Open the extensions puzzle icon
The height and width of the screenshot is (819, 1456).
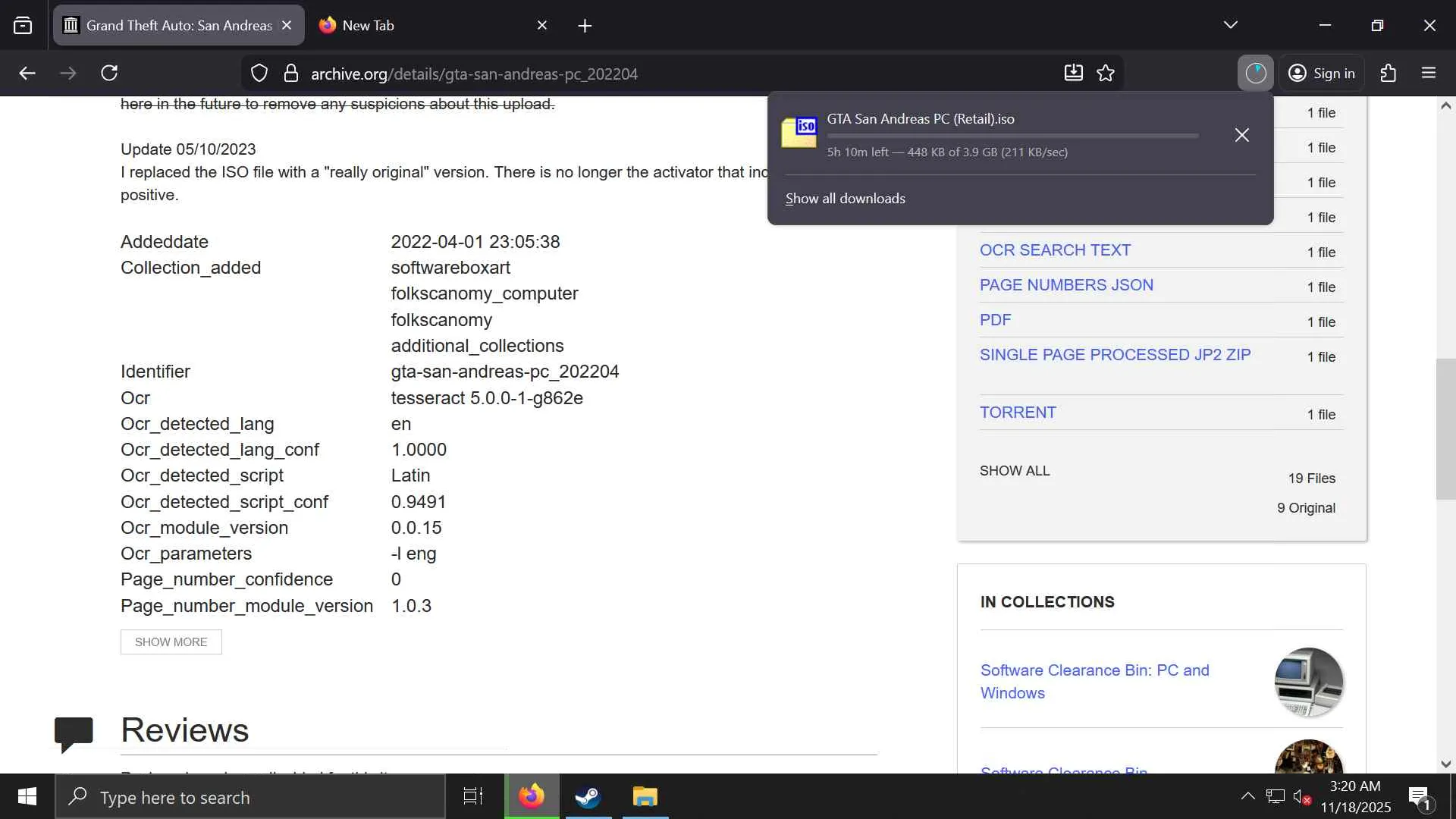pyautogui.click(x=1388, y=73)
